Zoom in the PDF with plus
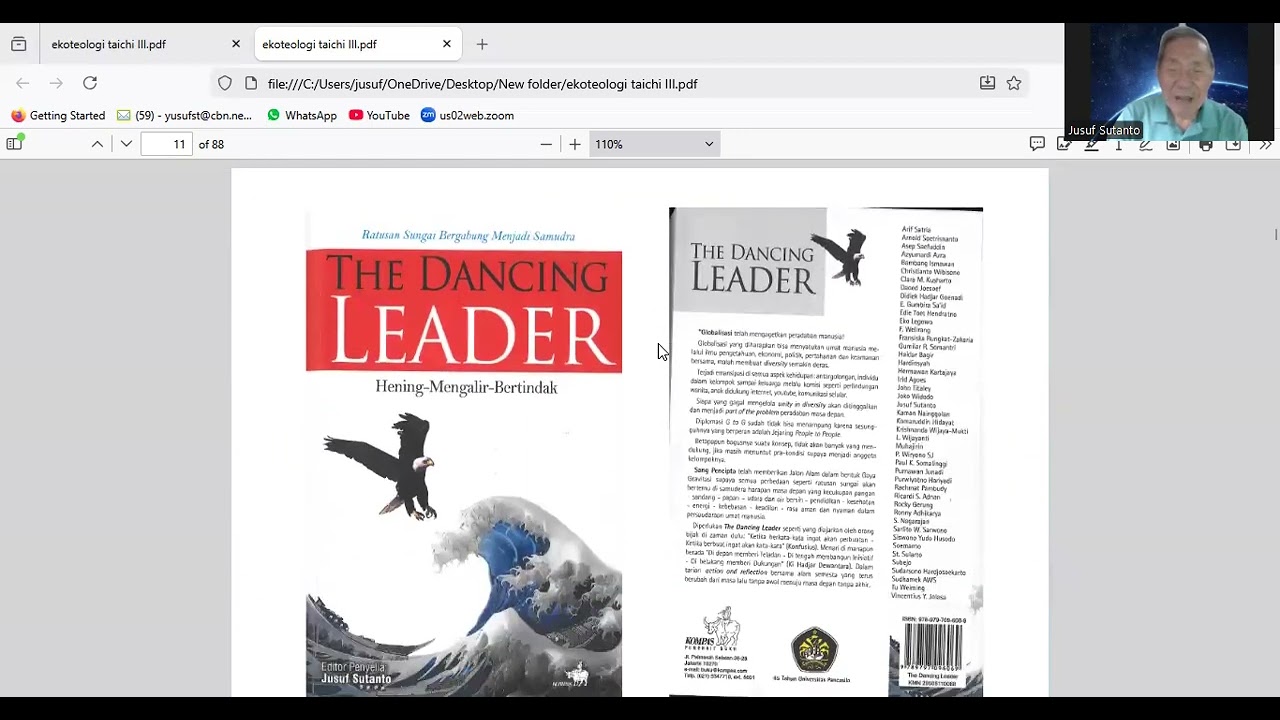Image resolution: width=1280 pixels, height=720 pixels. (575, 144)
